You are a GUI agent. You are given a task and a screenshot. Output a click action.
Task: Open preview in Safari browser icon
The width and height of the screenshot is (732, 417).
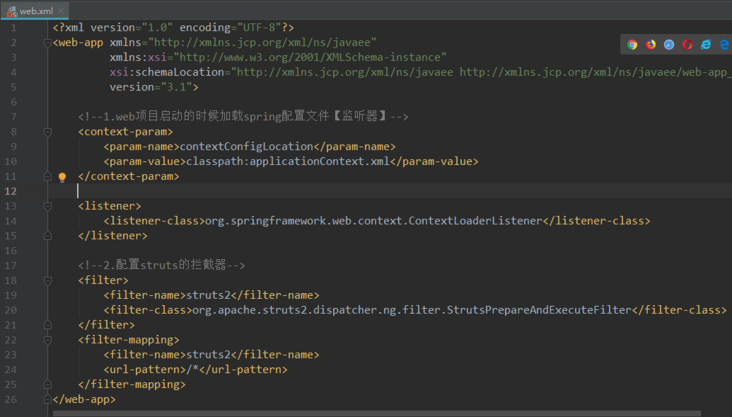[669, 44]
